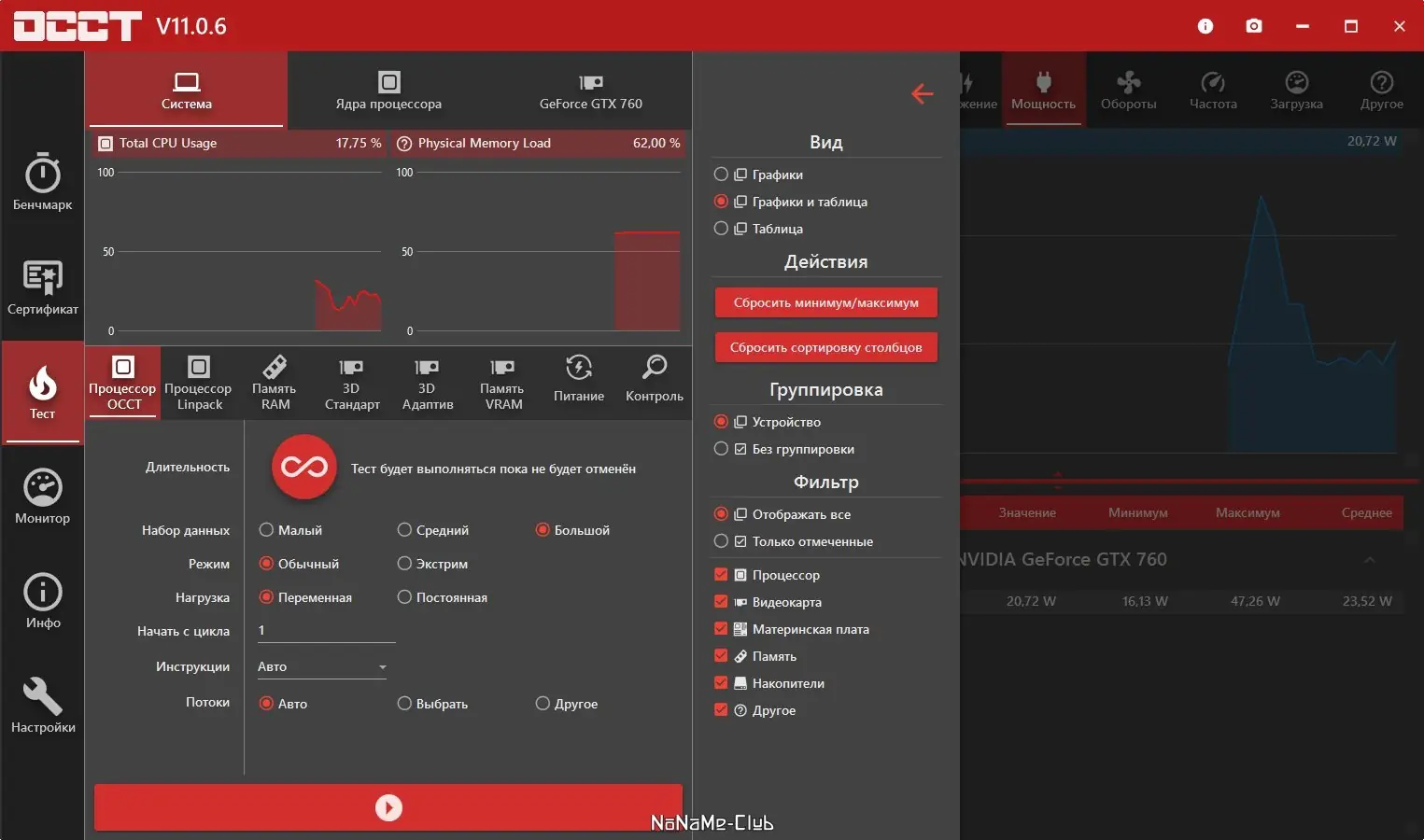Select the Таблица view option
Screen dimensions: 1424x840
coord(758,229)
